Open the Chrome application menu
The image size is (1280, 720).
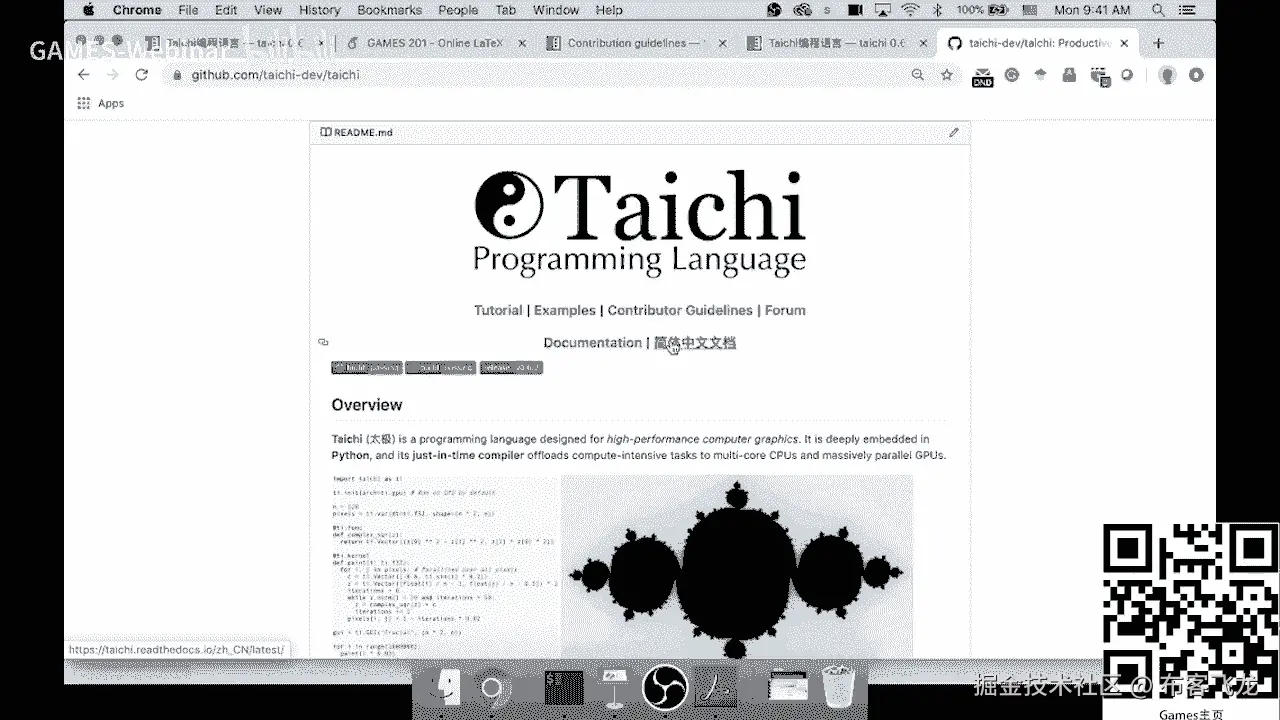click(137, 10)
